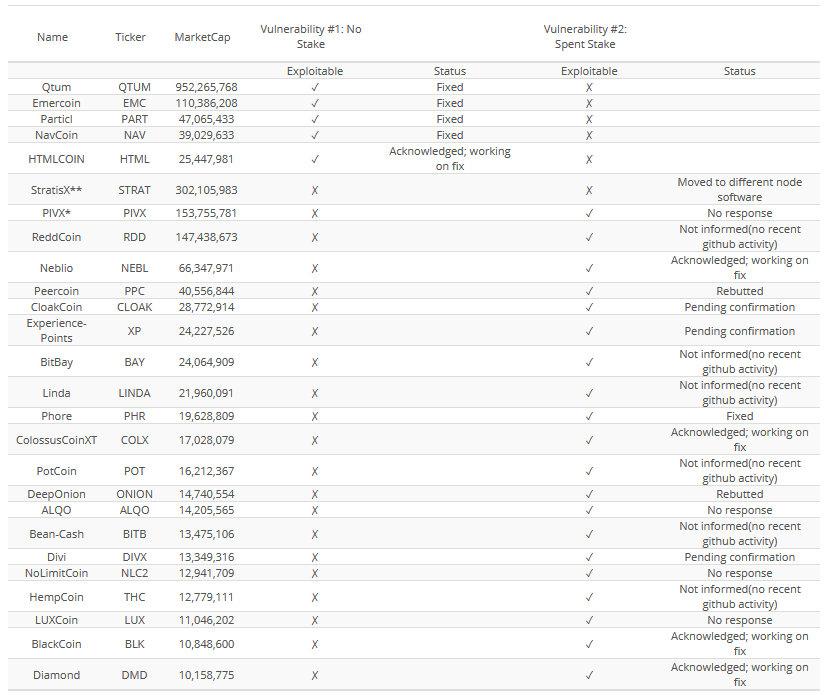Click the HTMLCOIN No Stake checkmark
The width and height of the screenshot is (828, 695).
click(x=314, y=159)
